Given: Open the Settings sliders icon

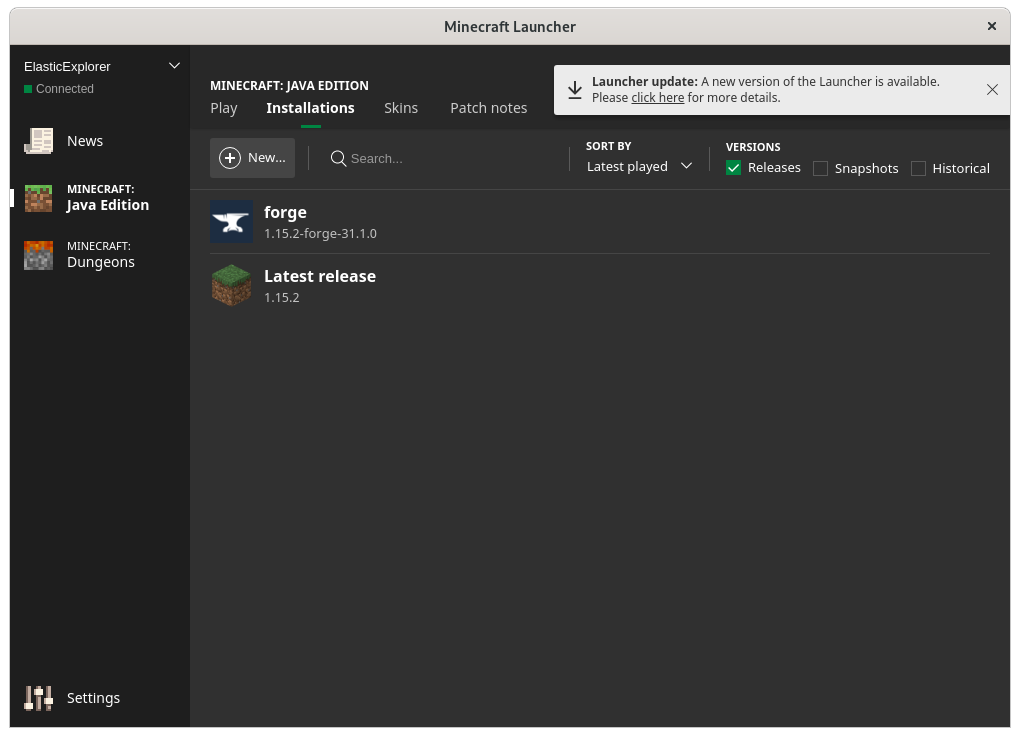Looking at the screenshot, I should coord(38,698).
